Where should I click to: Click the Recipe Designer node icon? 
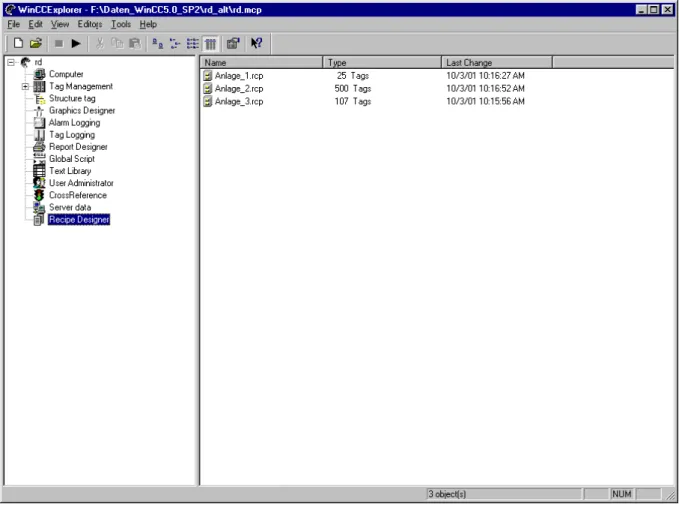pyautogui.click(x=39, y=220)
